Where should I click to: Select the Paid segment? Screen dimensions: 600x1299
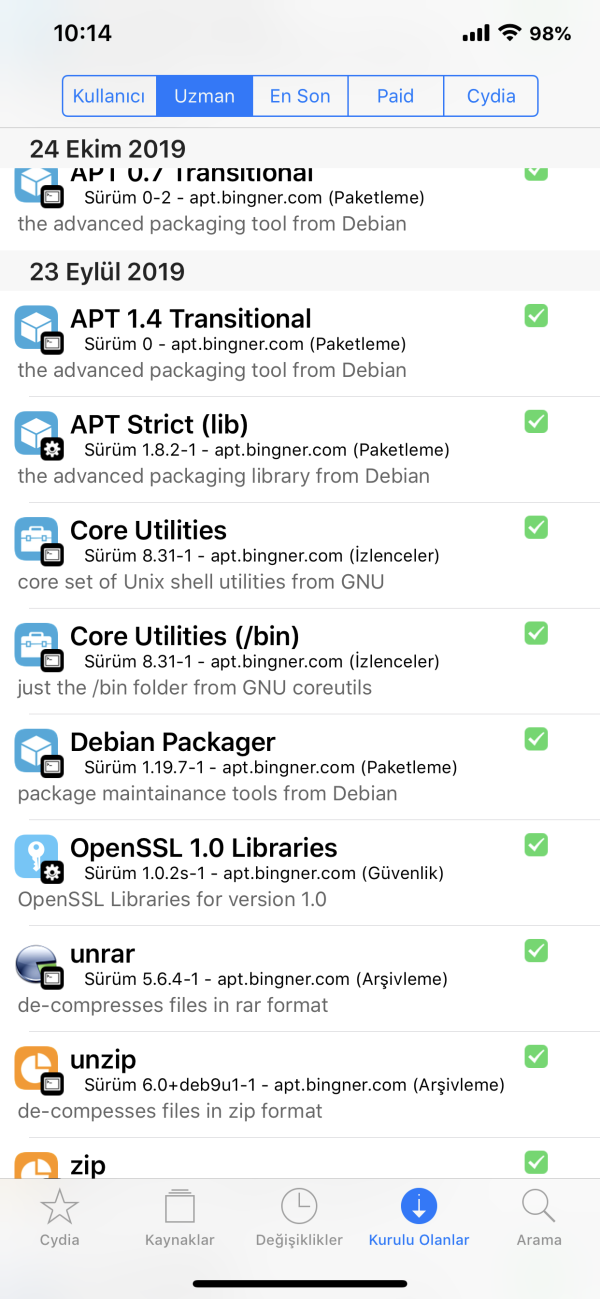coord(395,97)
